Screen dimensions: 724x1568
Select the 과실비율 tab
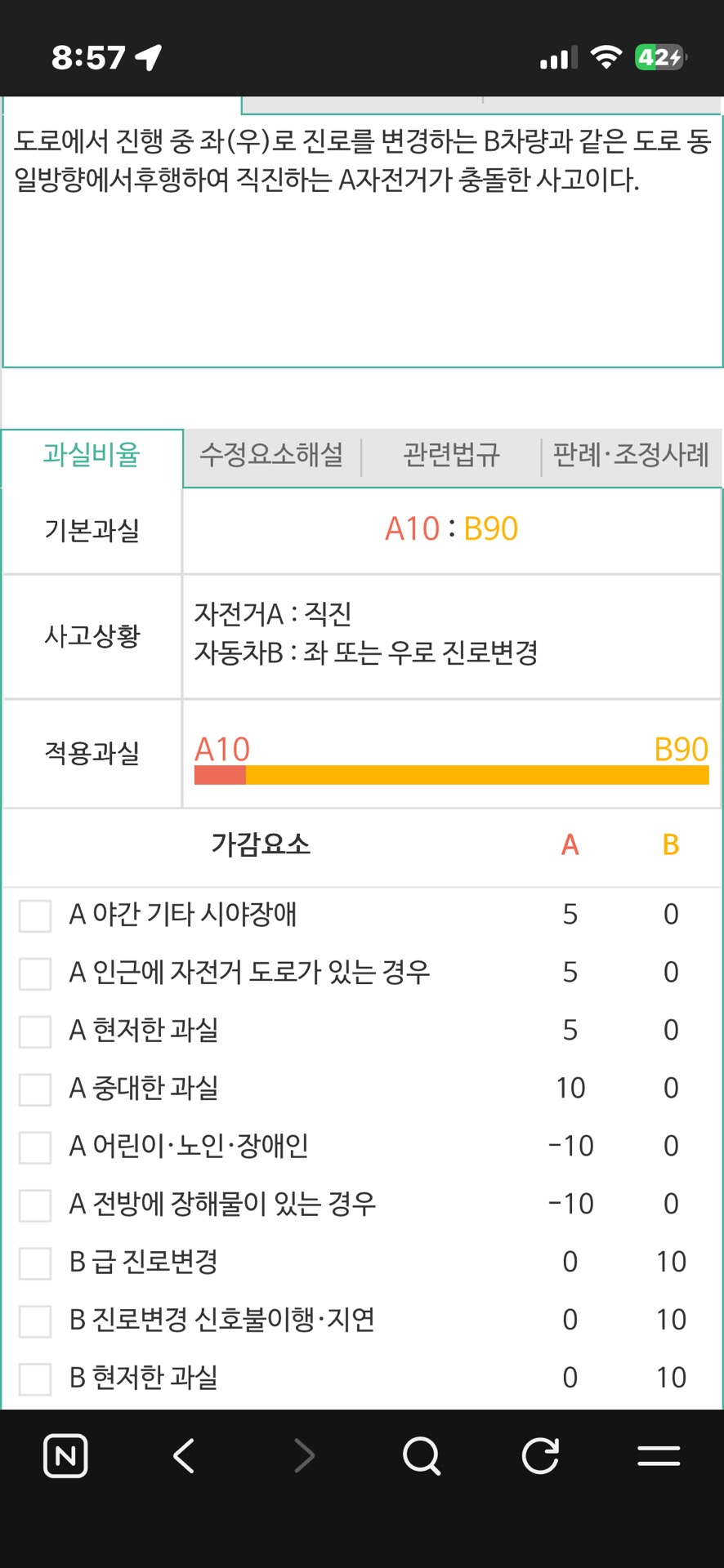92,455
